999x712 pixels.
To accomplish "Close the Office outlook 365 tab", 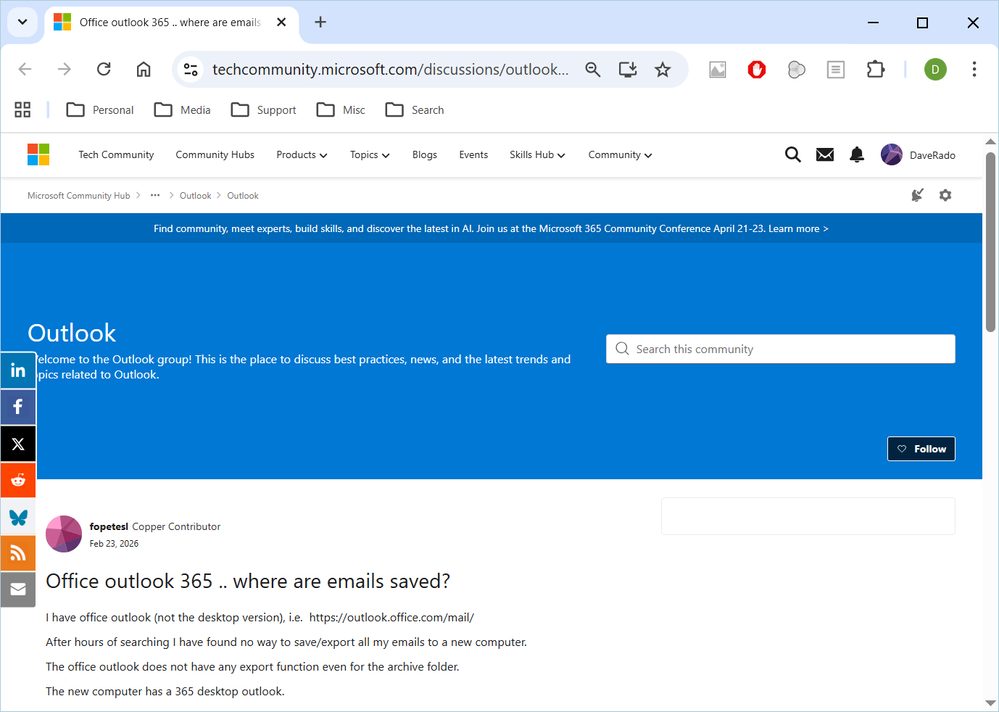I will click(x=281, y=22).
